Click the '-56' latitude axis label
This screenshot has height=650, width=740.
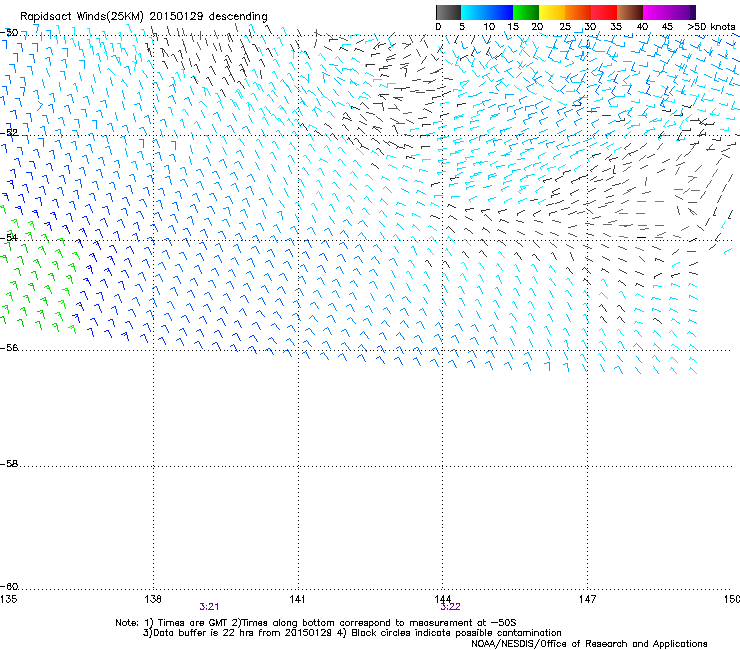(x=9, y=348)
